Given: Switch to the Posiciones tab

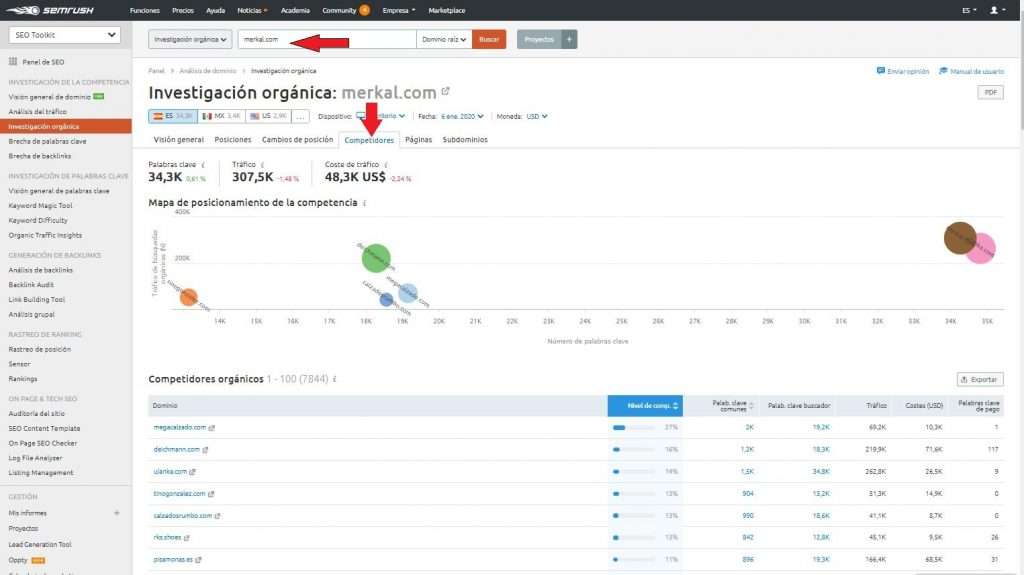Looking at the screenshot, I should [232, 140].
